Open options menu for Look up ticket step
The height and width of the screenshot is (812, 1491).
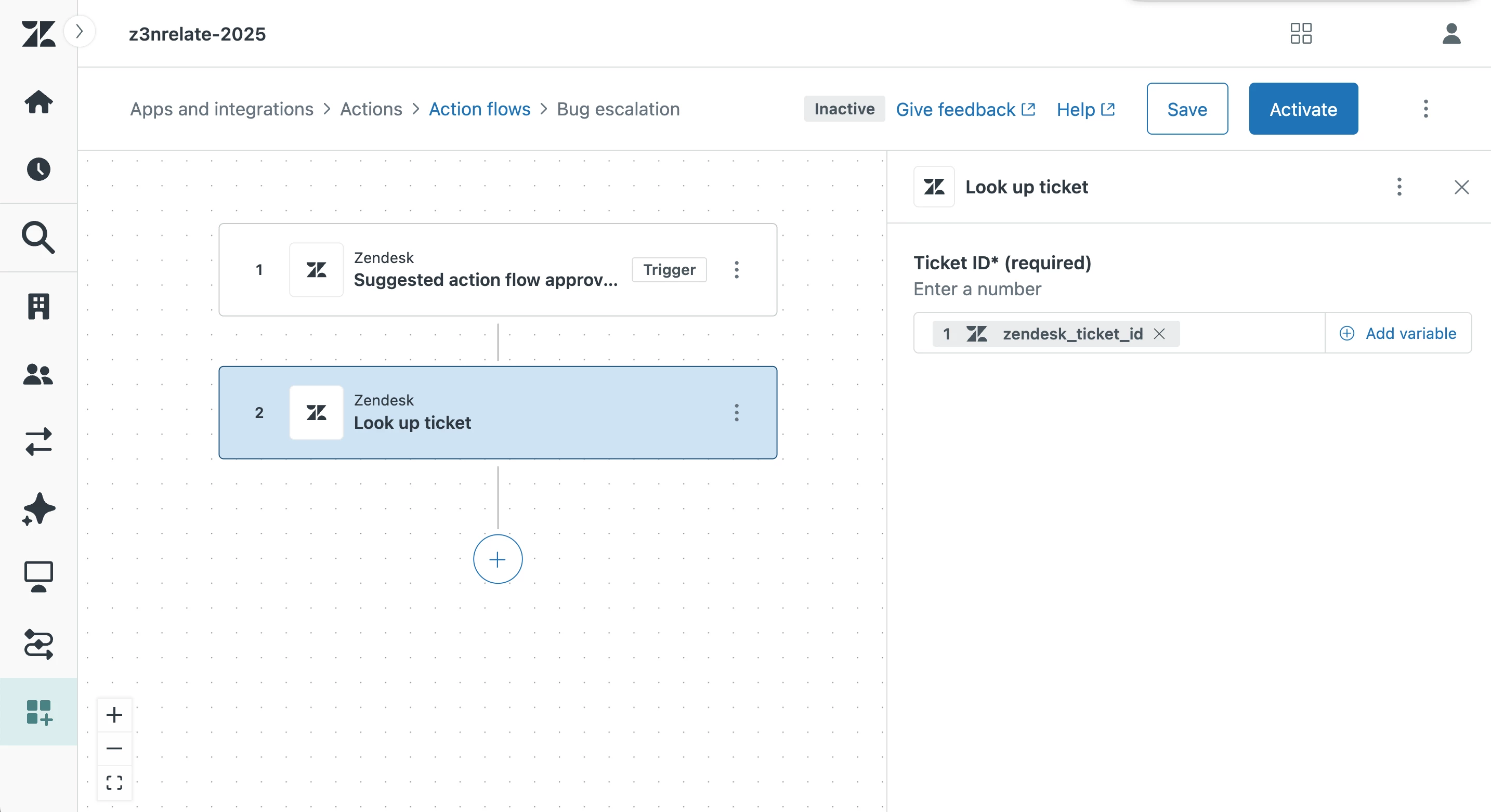coord(736,413)
